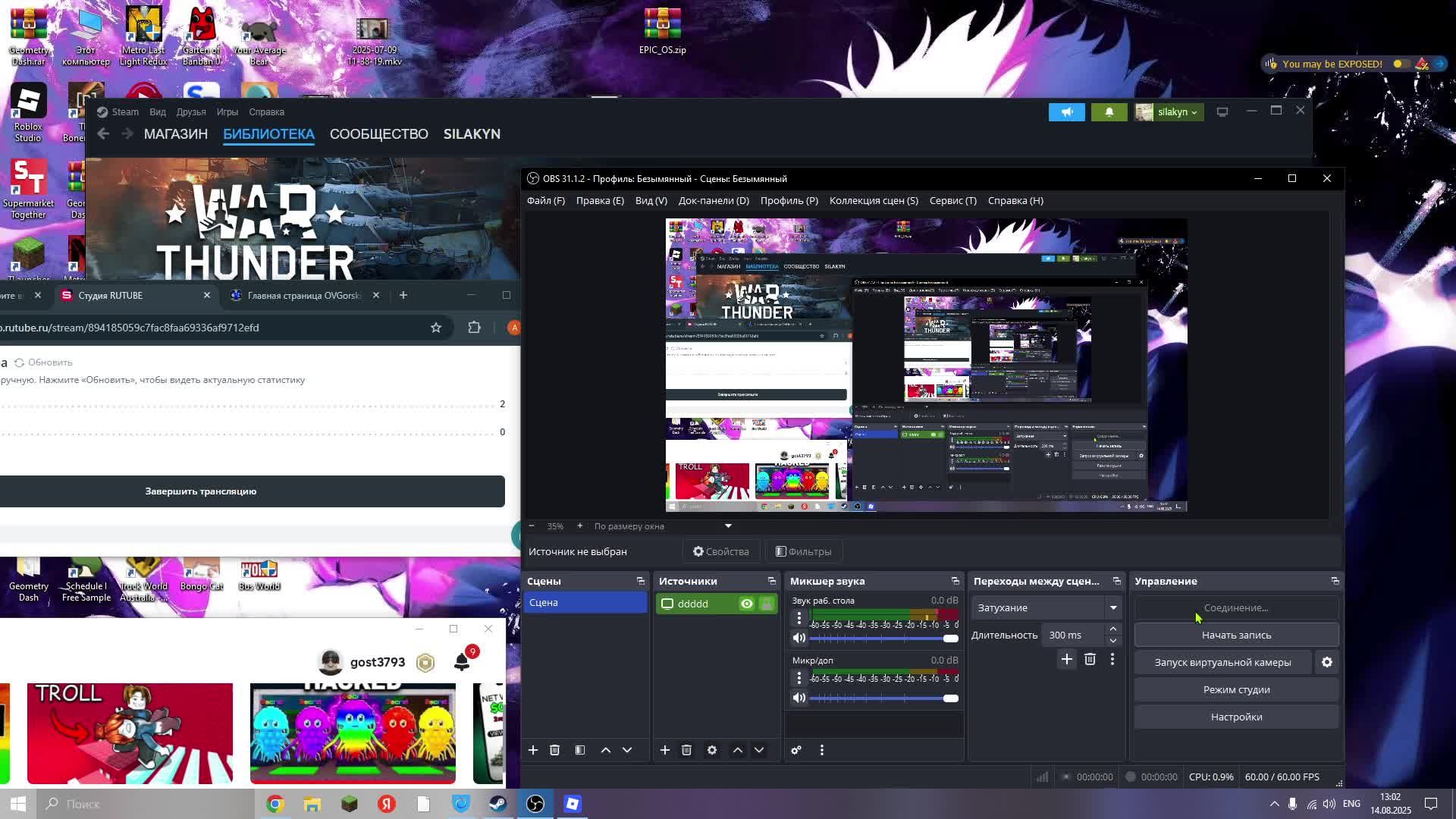Adjust the Микр/доп volume slider
This screenshot has width=1456, height=819.
click(950, 698)
